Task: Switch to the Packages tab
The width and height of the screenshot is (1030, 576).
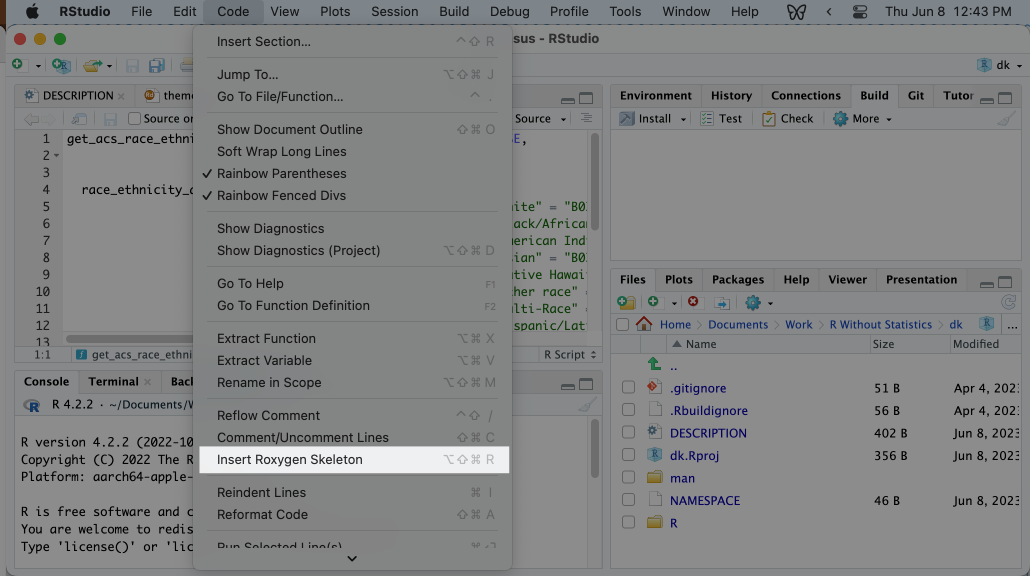Action: pyautogui.click(x=738, y=279)
